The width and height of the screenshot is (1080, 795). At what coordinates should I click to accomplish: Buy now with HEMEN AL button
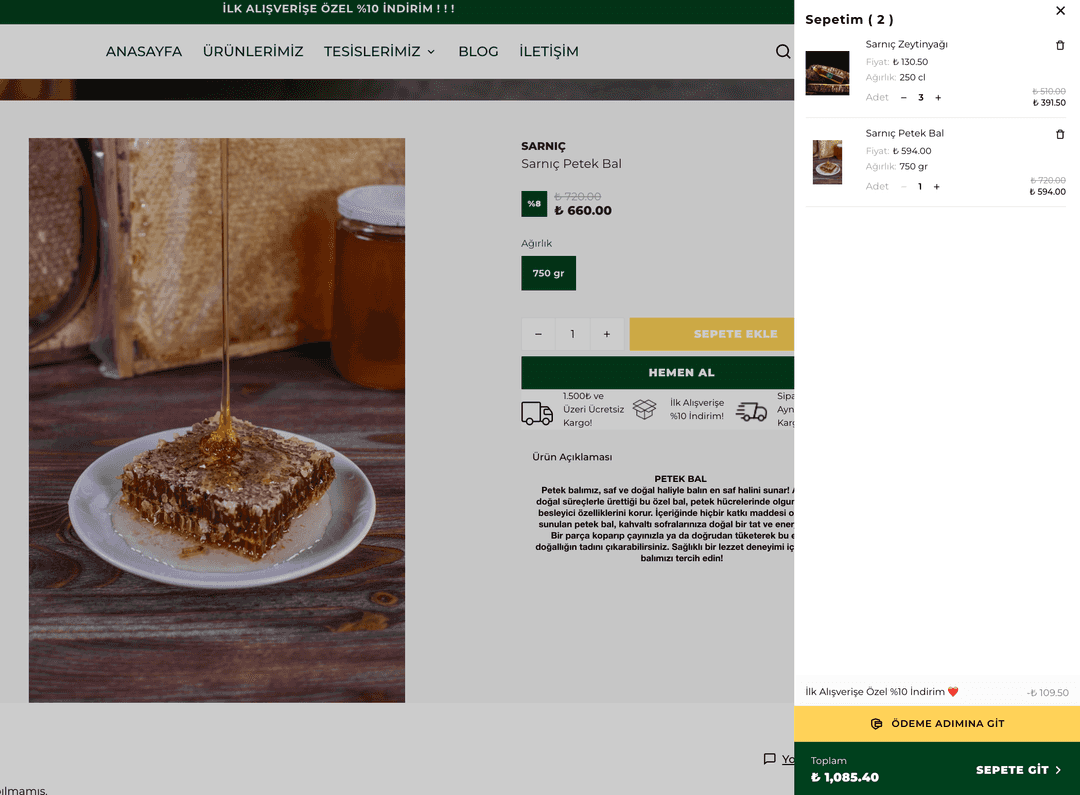coord(658,373)
